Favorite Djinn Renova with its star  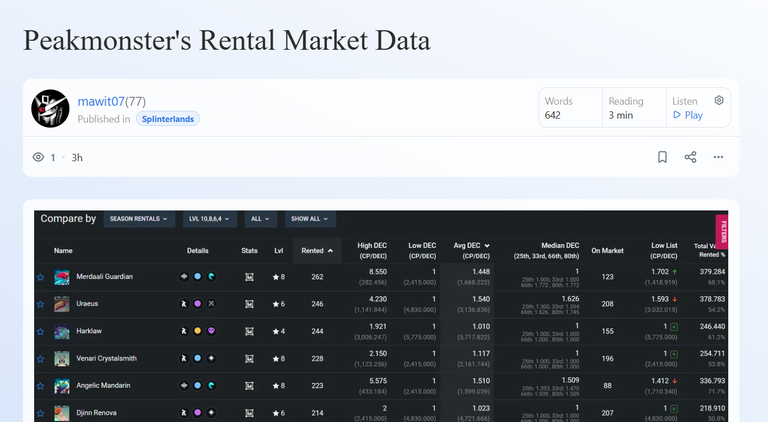click(x=41, y=414)
